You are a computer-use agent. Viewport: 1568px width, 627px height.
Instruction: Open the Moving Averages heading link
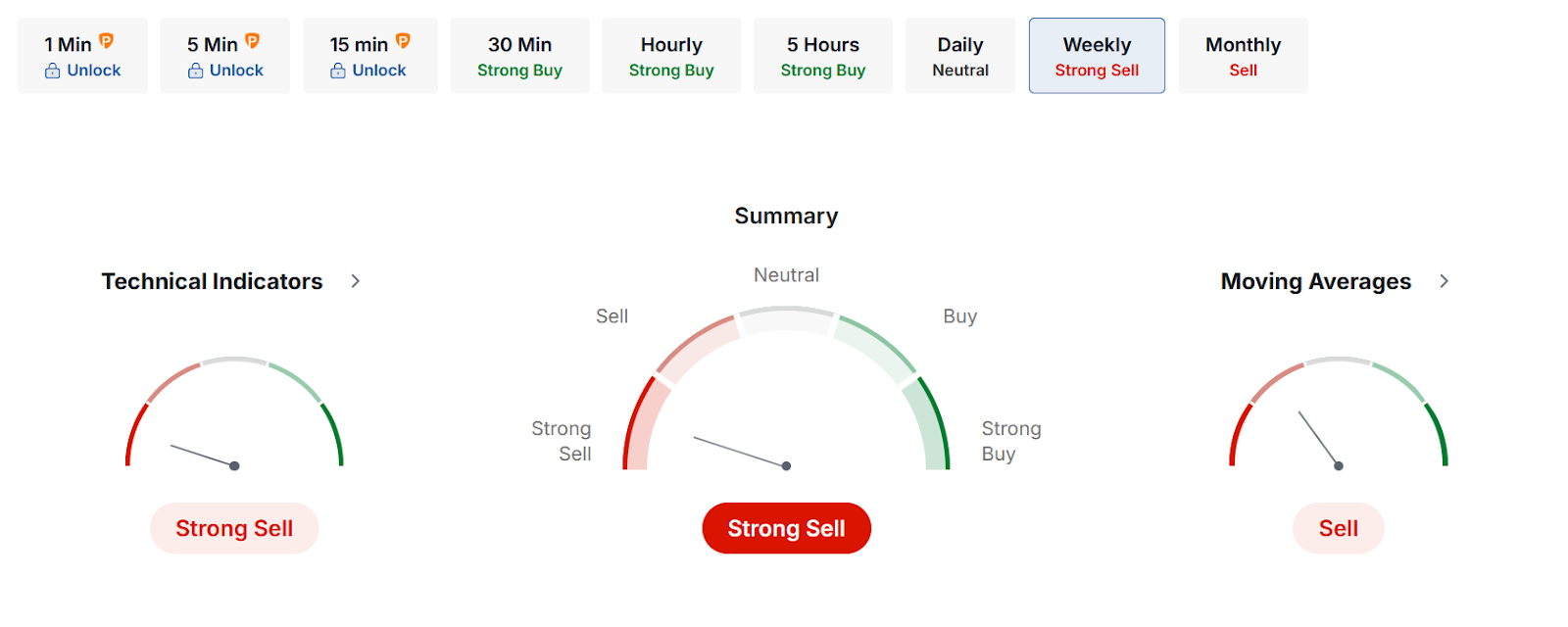[x=1315, y=282]
